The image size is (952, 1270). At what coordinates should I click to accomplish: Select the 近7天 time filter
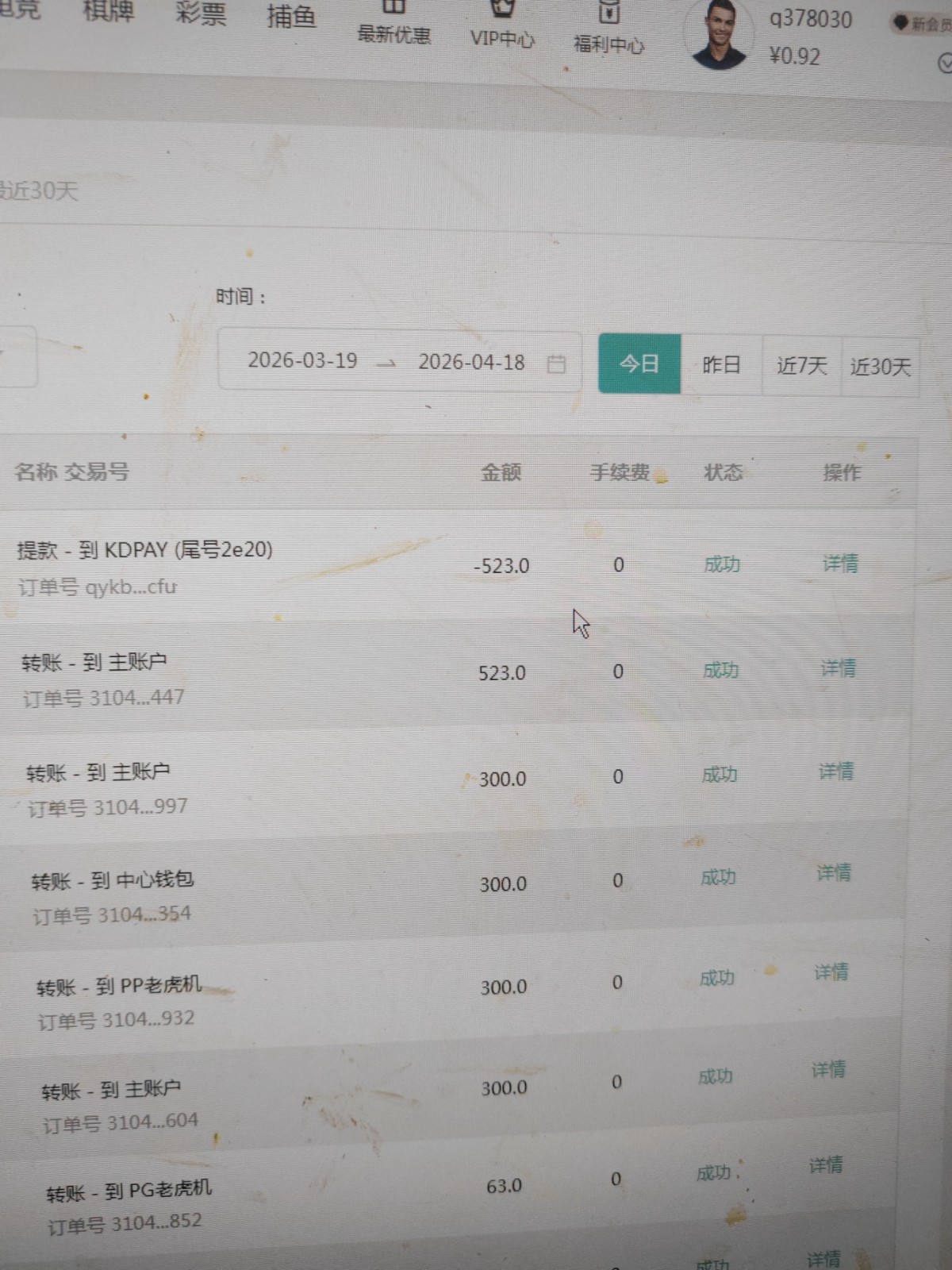pyautogui.click(x=801, y=366)
